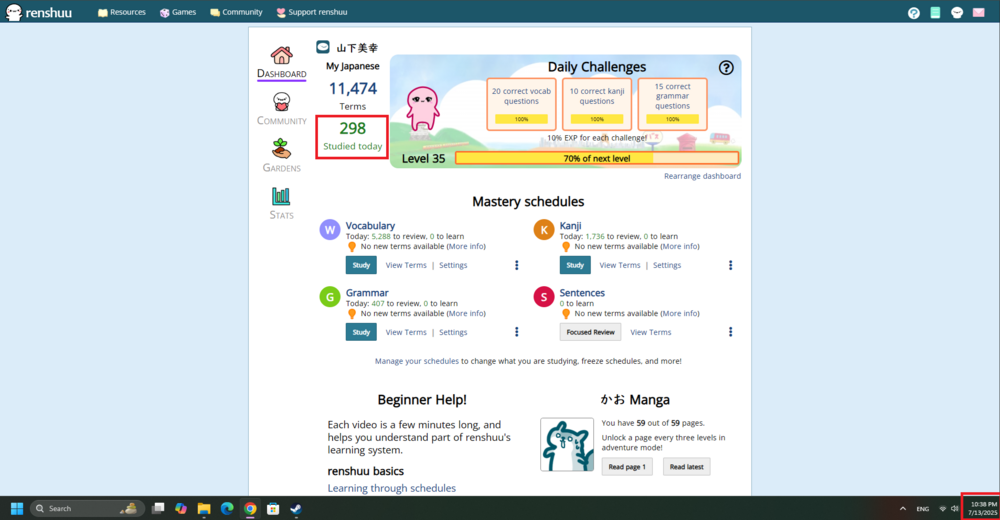Click Rearrange dashboard link
The width and height of the screenshot is (1000, 520).
[702, 176]
